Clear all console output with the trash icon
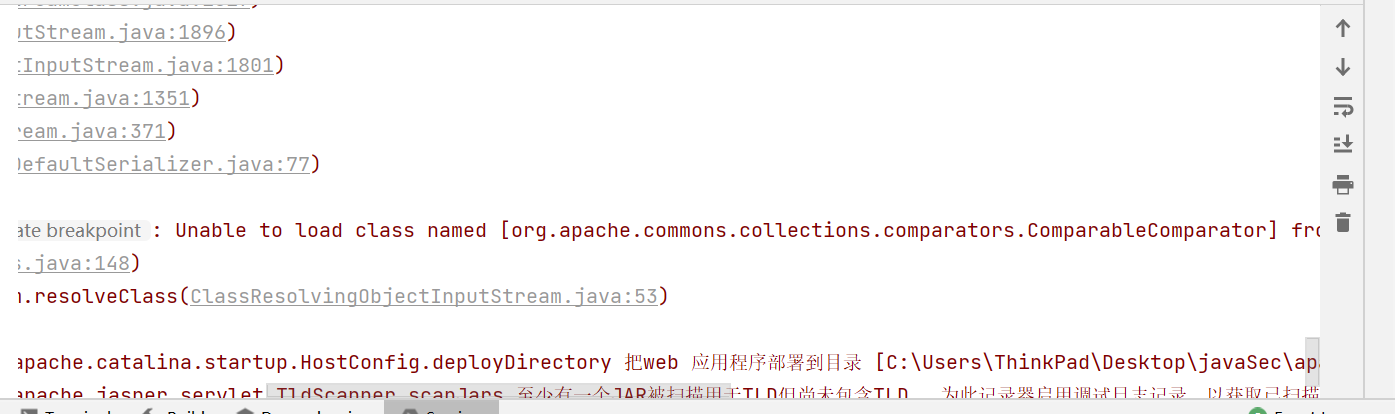The width and height of the screenshot is (1395, 414). pyautogui.click(x=1343, y=222)
